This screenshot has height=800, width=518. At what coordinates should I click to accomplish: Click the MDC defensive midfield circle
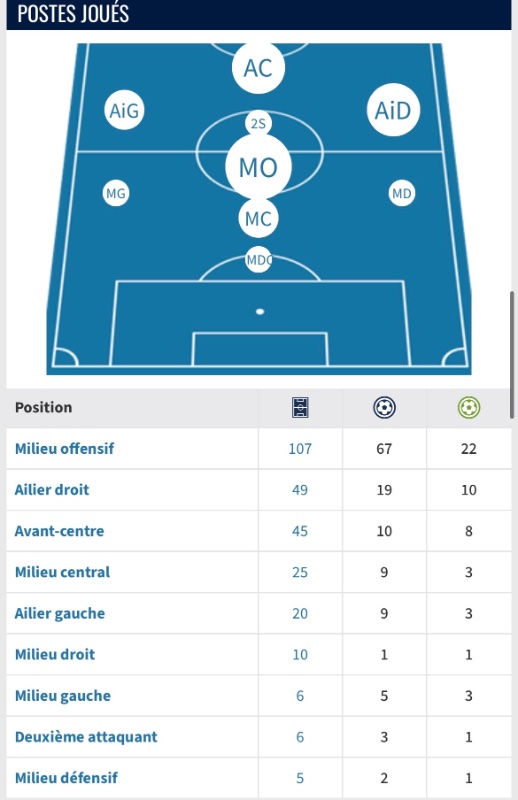point(258,260)
